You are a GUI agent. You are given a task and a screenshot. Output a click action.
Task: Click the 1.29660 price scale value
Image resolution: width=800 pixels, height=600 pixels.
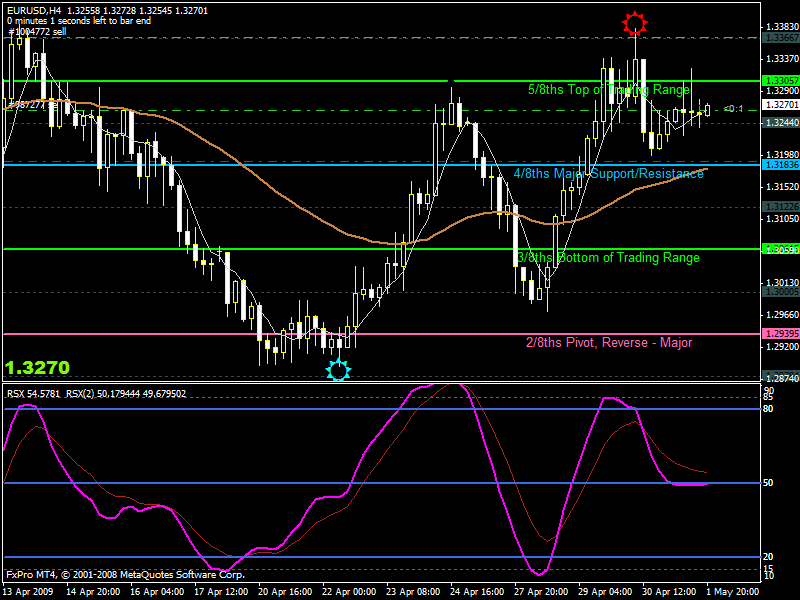782,315
